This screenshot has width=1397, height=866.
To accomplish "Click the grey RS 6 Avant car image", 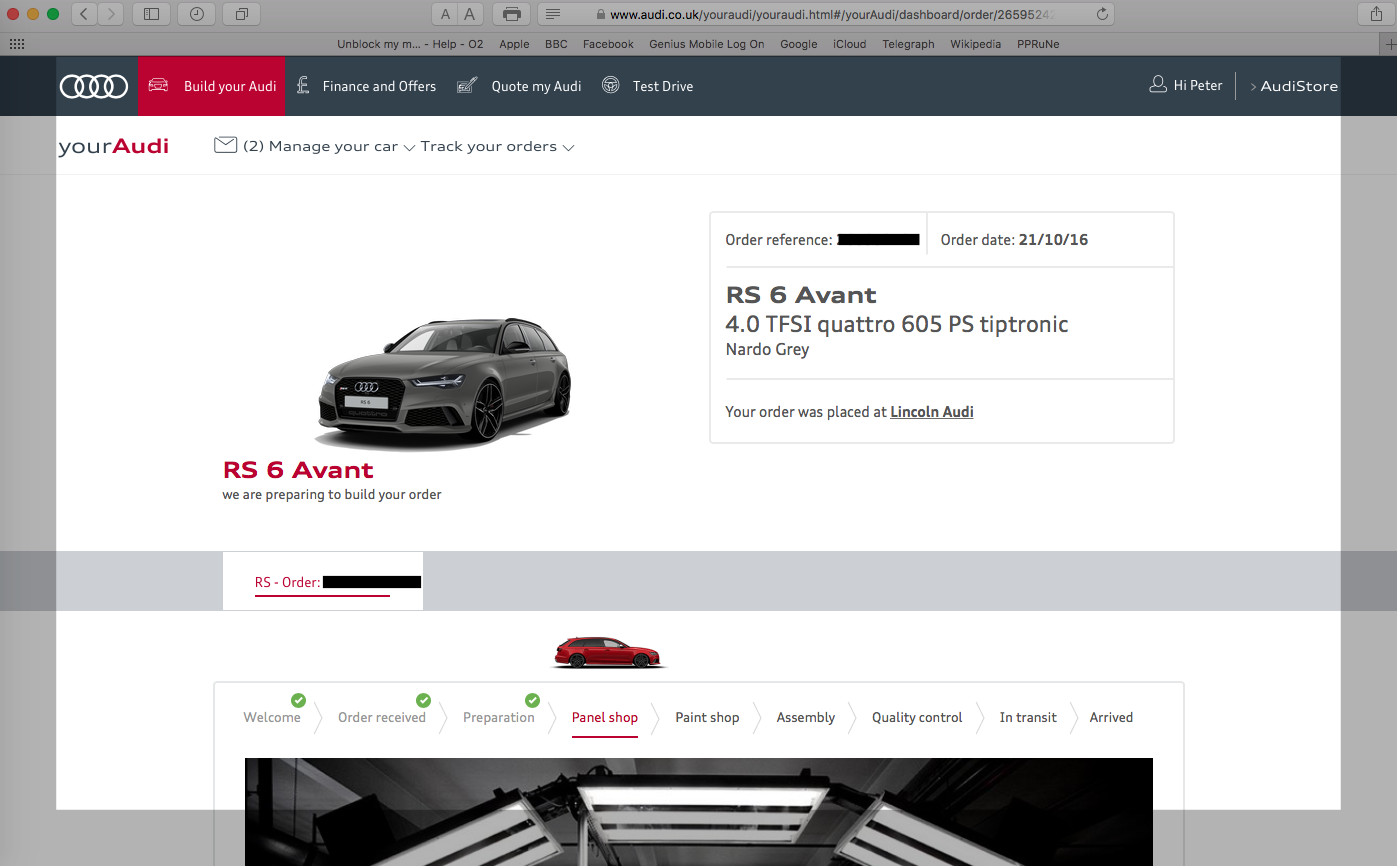I will tap(445, 380).
